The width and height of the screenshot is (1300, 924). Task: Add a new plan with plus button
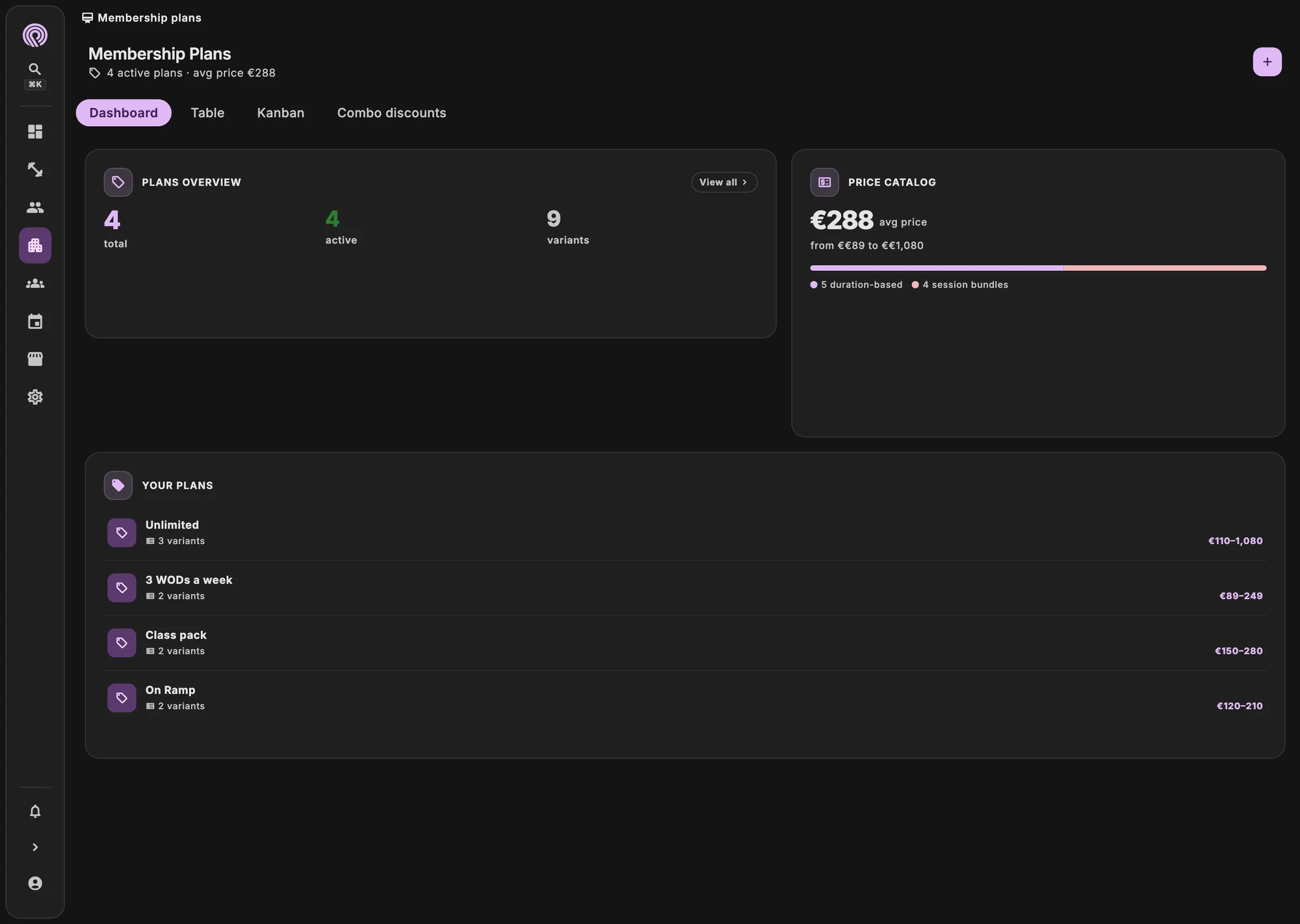tap(1267, 62)
